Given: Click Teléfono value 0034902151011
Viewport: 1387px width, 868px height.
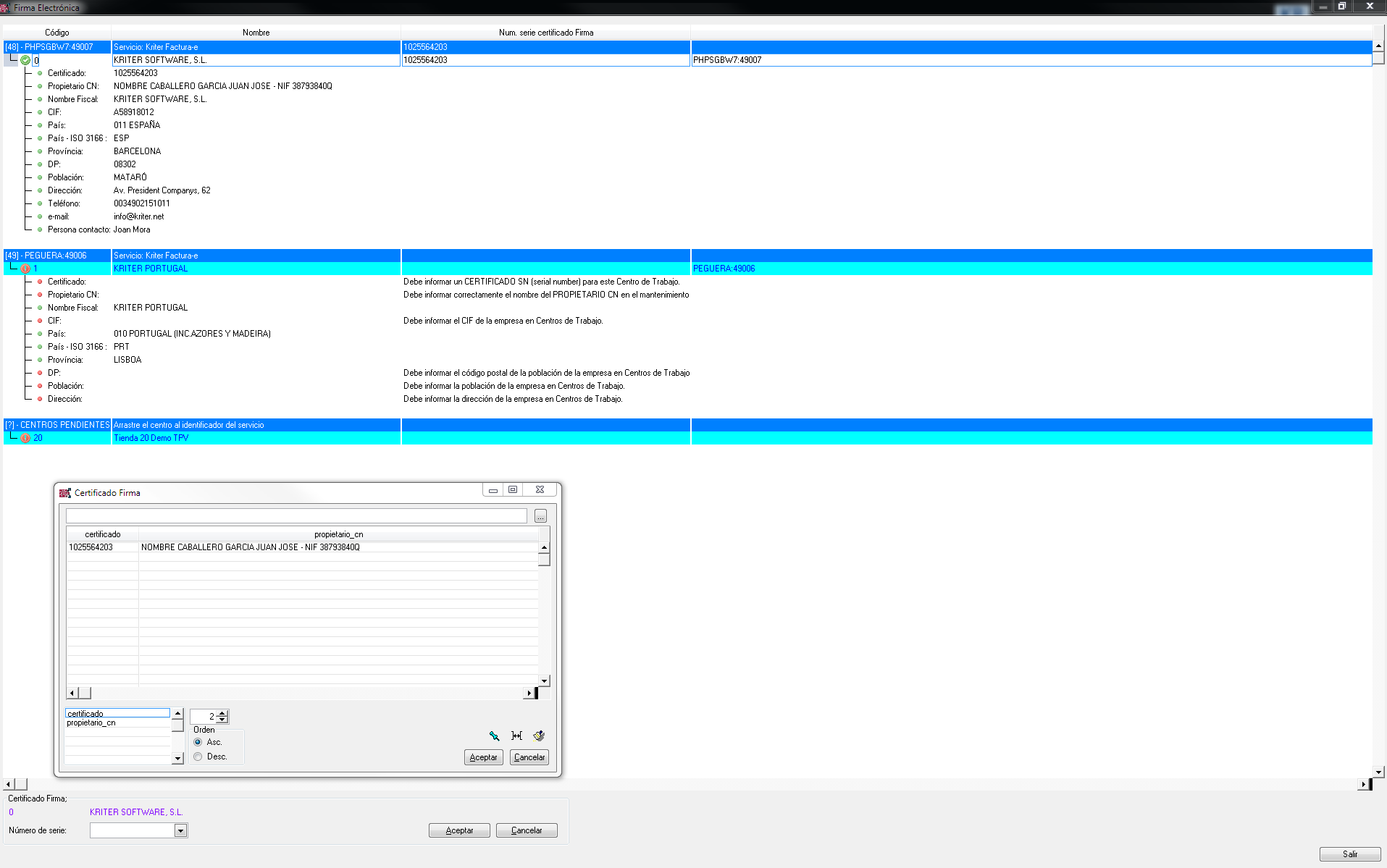Looking at the screenshot, I should tap(142, 203).
